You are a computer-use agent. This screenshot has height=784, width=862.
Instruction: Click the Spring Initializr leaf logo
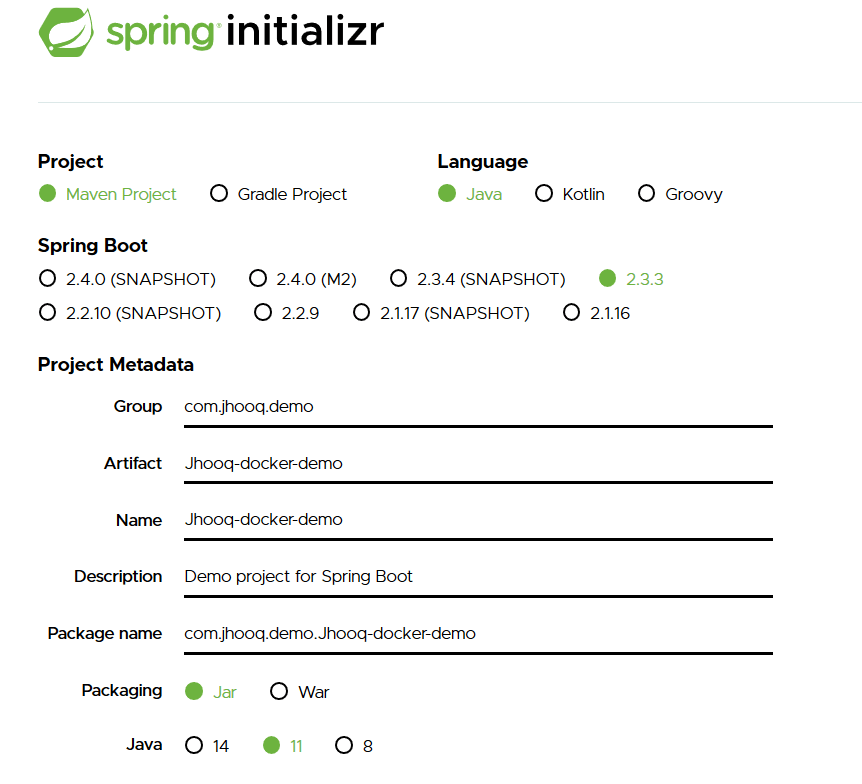[x=65, y=31]
